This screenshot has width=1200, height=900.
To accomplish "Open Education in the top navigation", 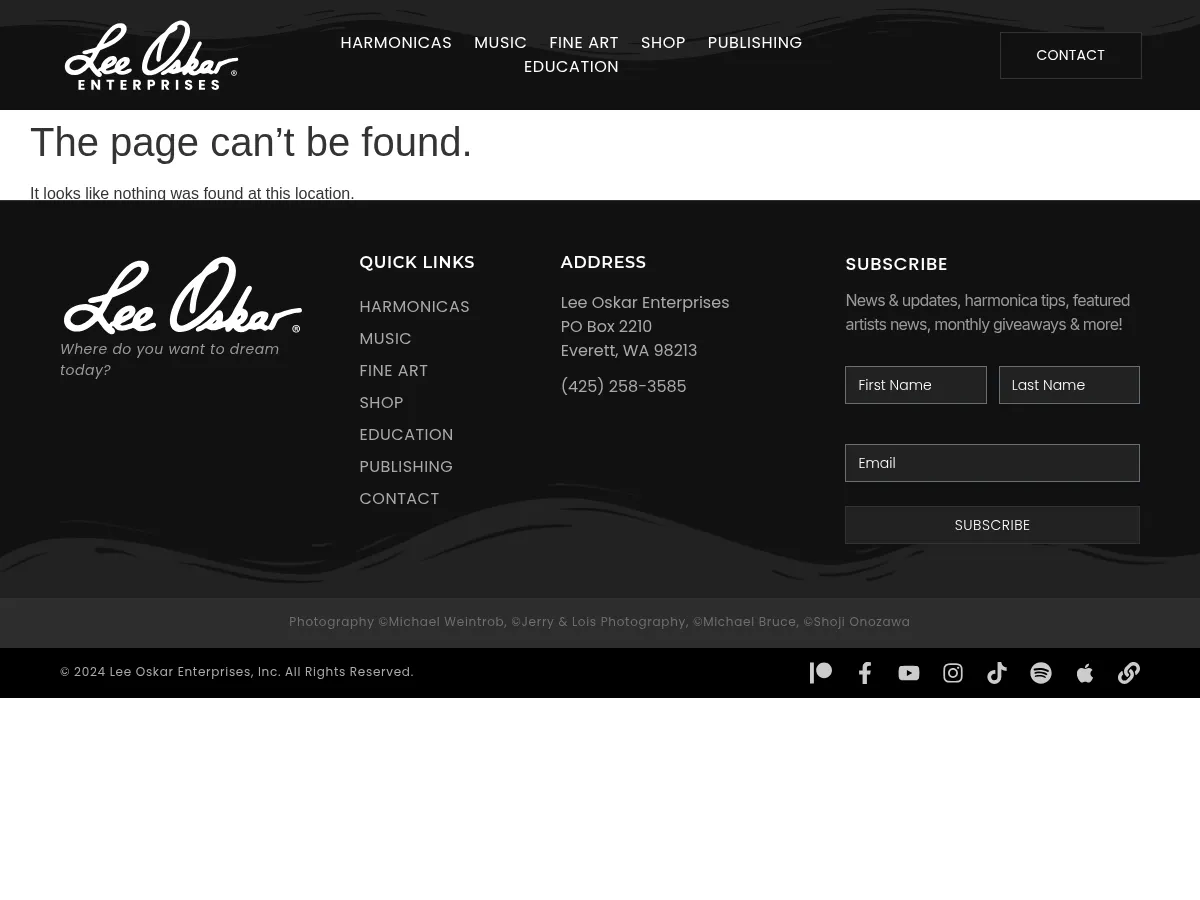I will point(571,67).
